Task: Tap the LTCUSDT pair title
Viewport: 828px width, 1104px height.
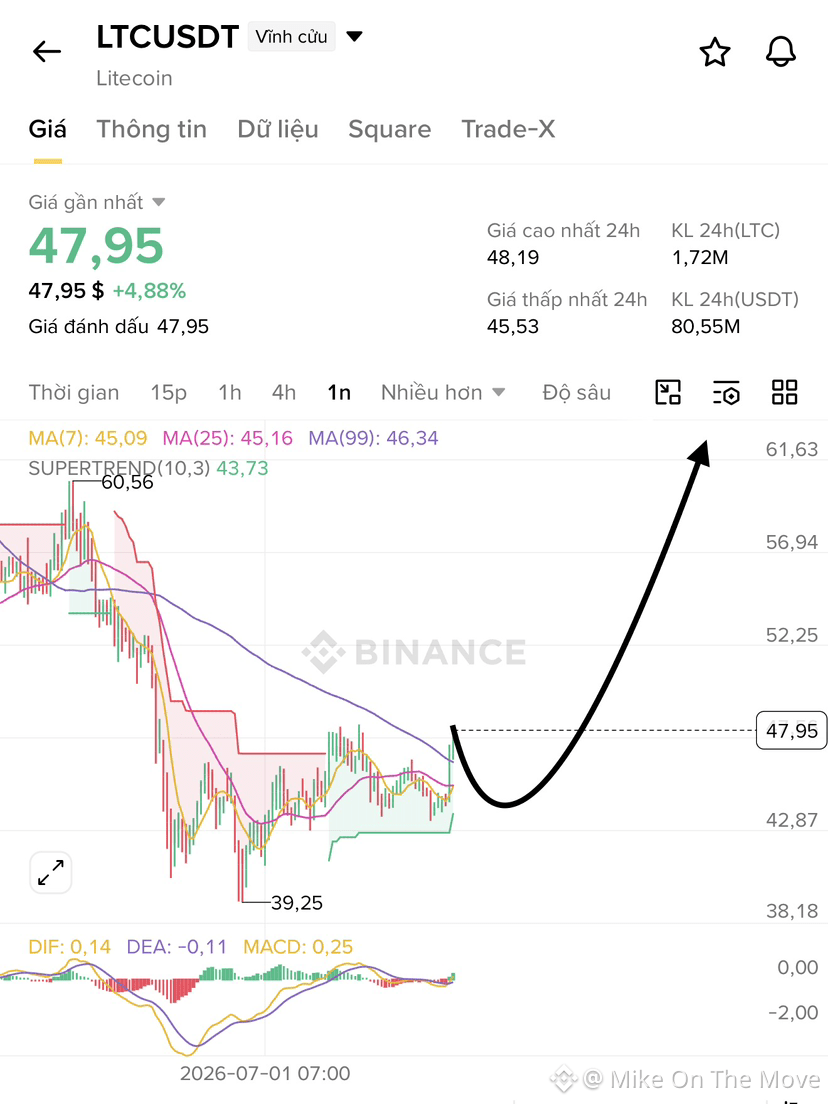Action: pos(168,37)
